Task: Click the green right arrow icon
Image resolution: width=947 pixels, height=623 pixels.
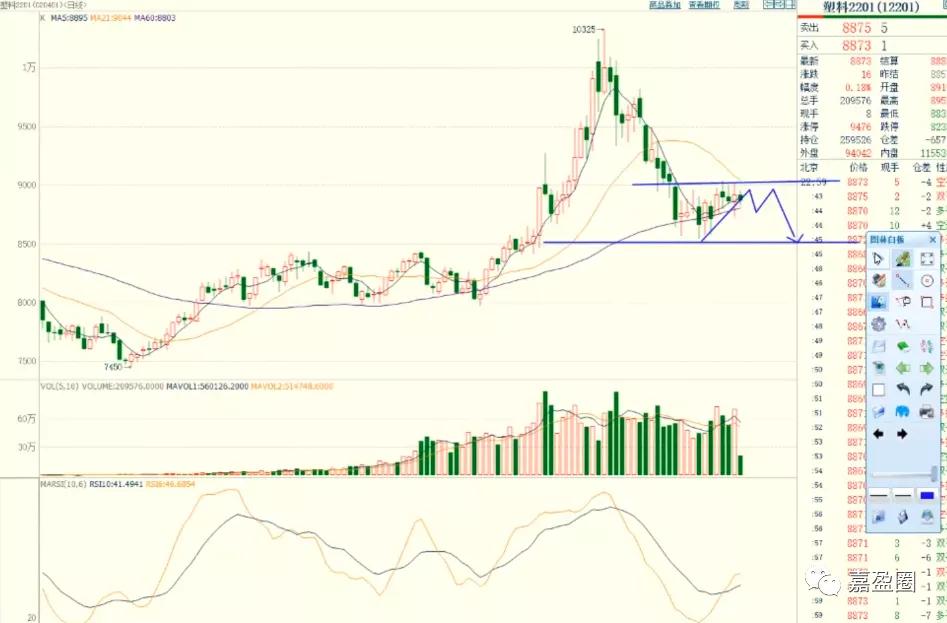Action: 927,368
